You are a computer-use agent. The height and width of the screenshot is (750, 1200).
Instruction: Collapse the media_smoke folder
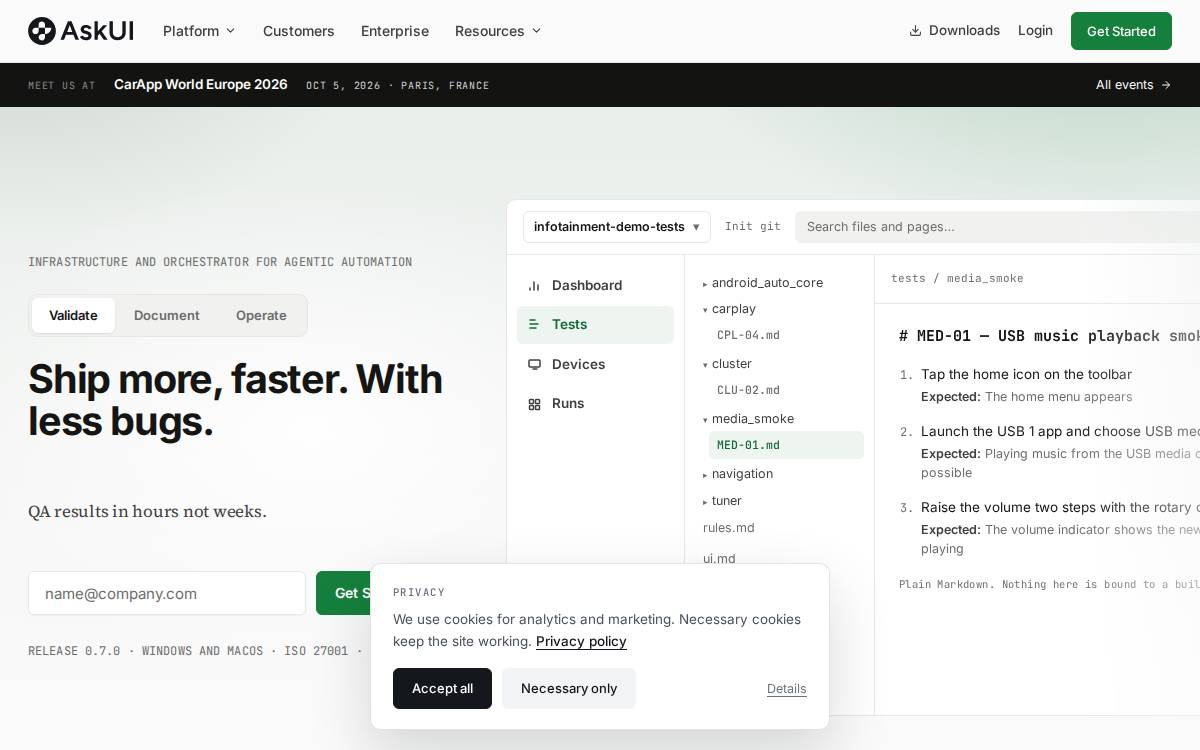click(x=748, y=419)
